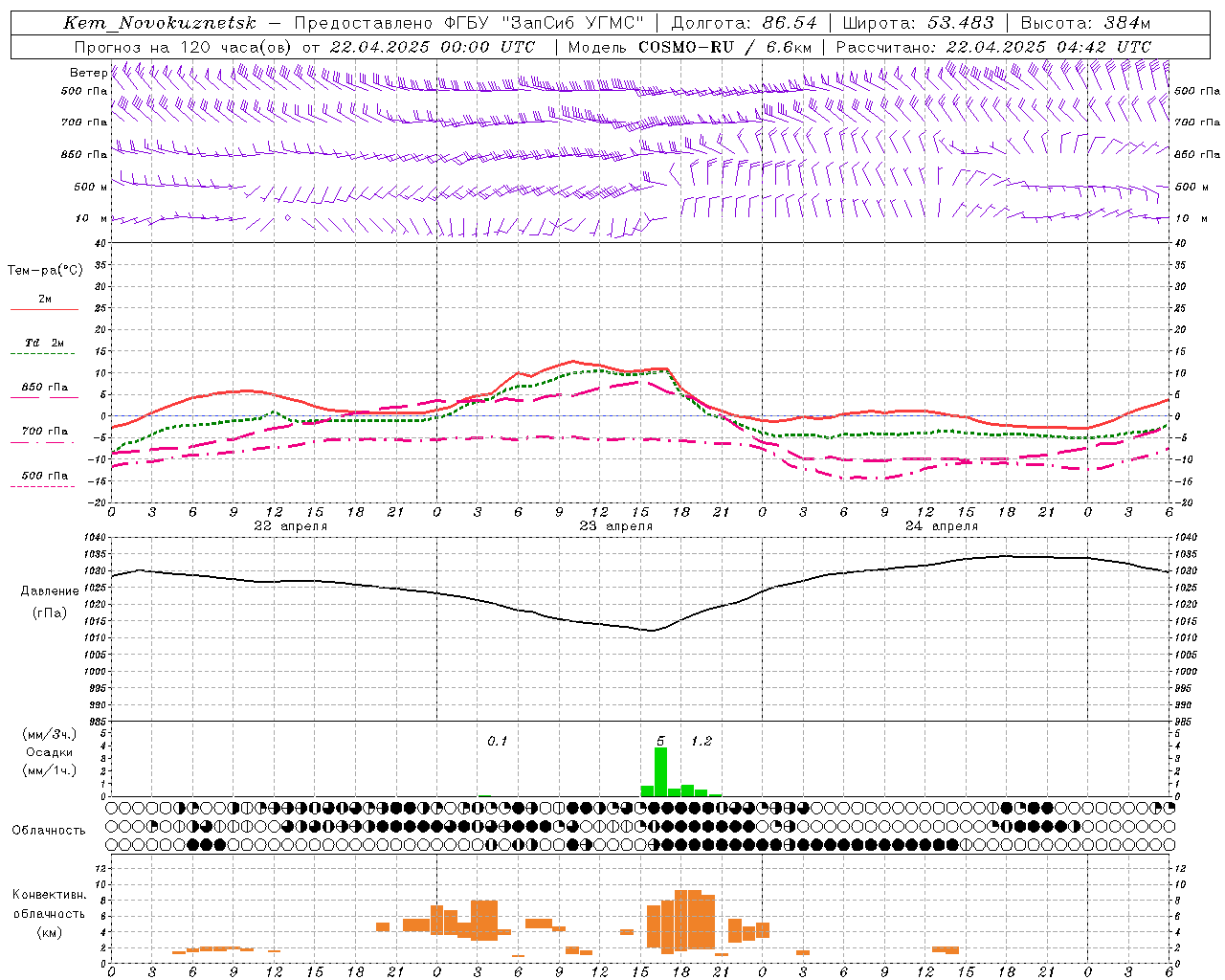The height and width of the screenshot is (980, 1225).
Task: Click the red line sample under the 2м legend
Action: tap(44, 310)
